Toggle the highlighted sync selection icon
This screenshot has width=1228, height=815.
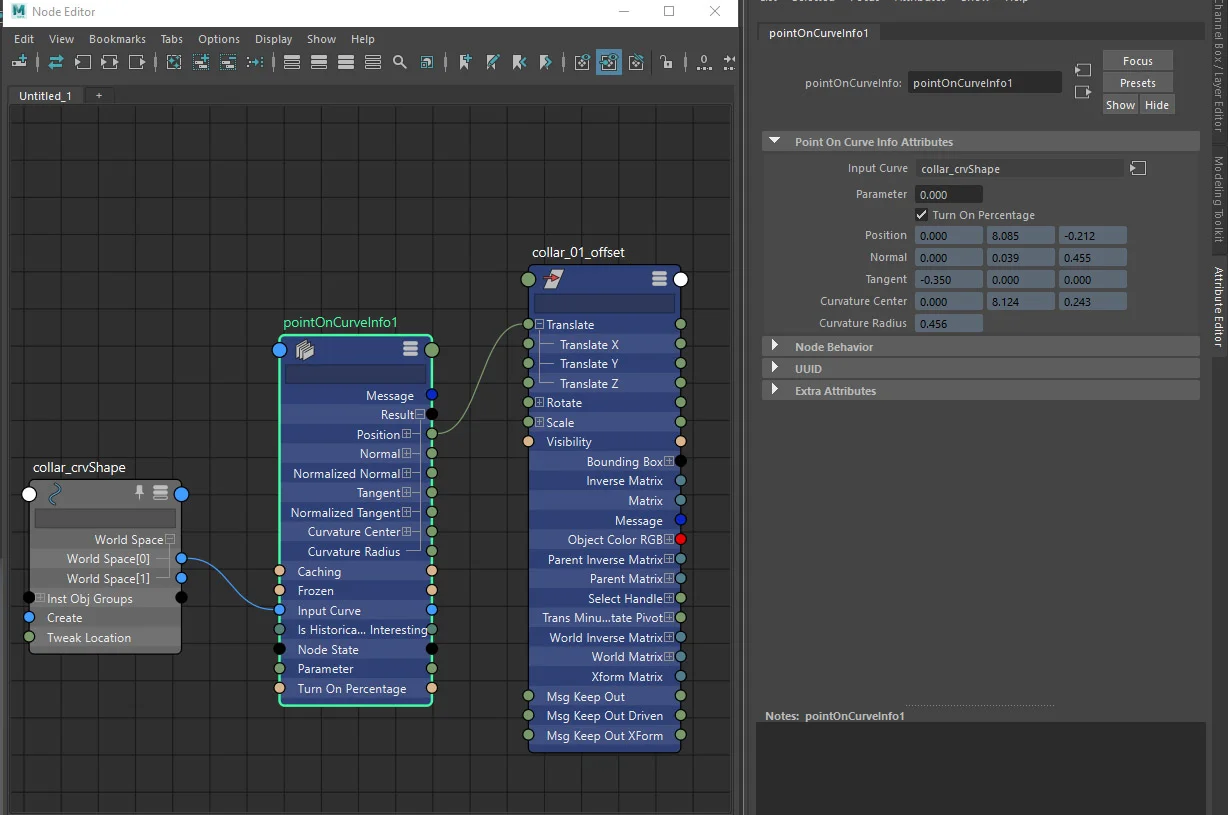pyautogui.click(x=609, y=62)
